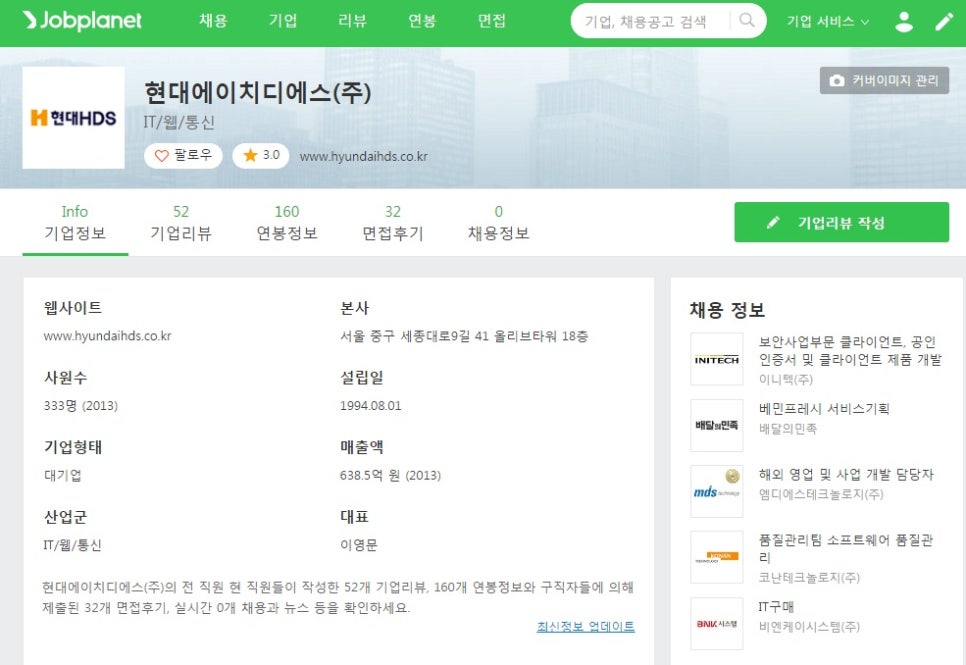Click revenue value 638.5억 원 (2013)

click(391, 475)
